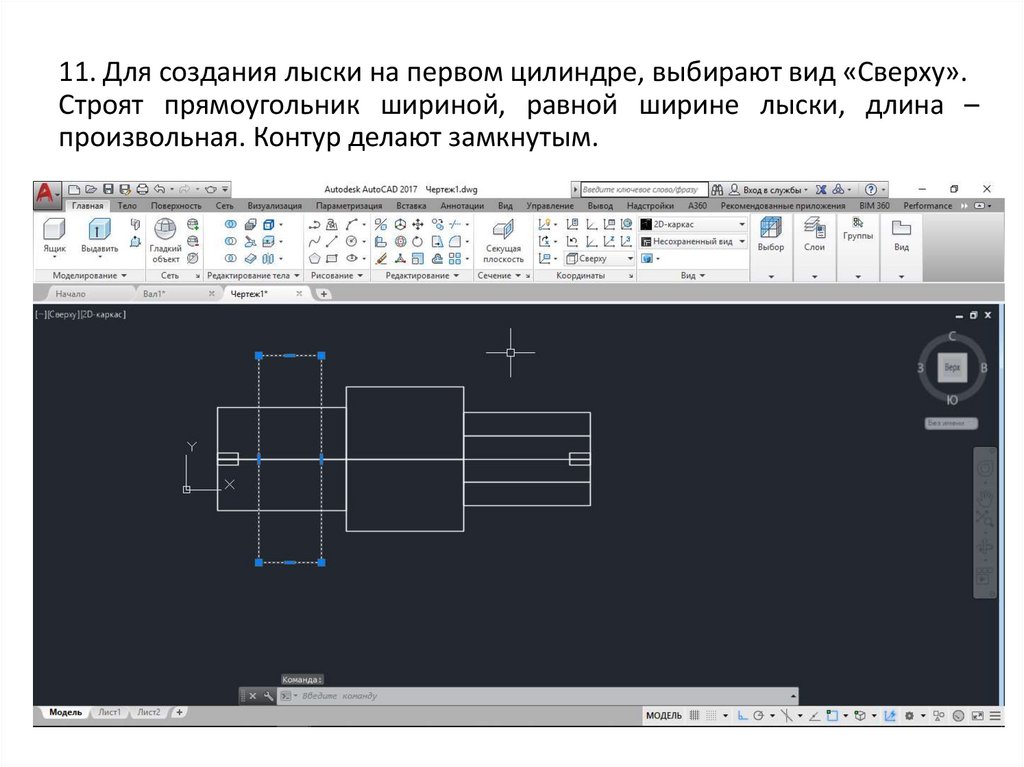Switch to the Вал1 drawing tab

click(x=153, y=294)
